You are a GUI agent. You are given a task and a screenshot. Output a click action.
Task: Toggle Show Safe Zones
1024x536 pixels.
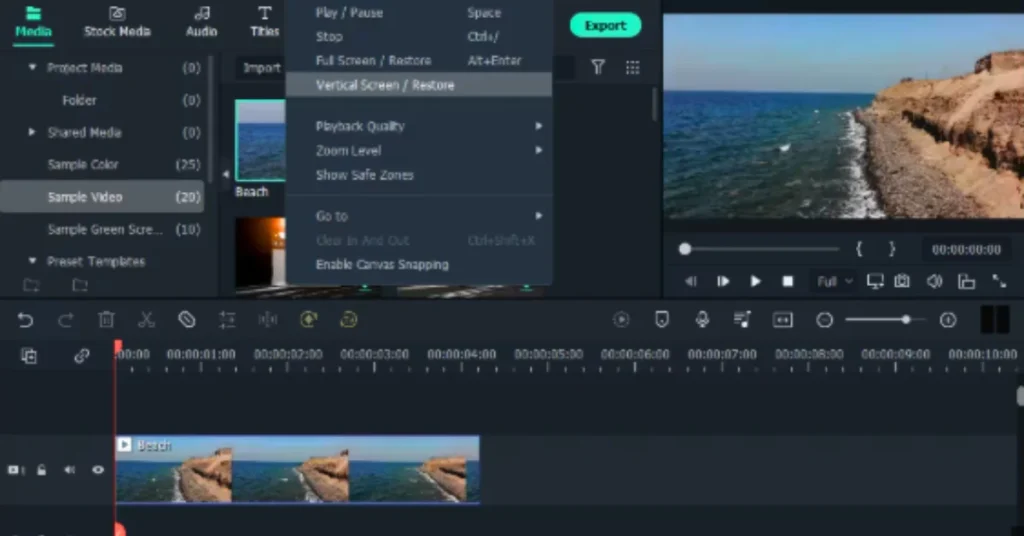click(x=419, y=175)
